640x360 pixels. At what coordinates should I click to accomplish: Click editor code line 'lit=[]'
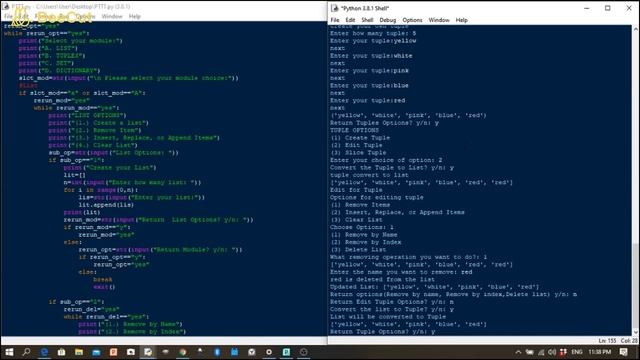pos(75,175)
